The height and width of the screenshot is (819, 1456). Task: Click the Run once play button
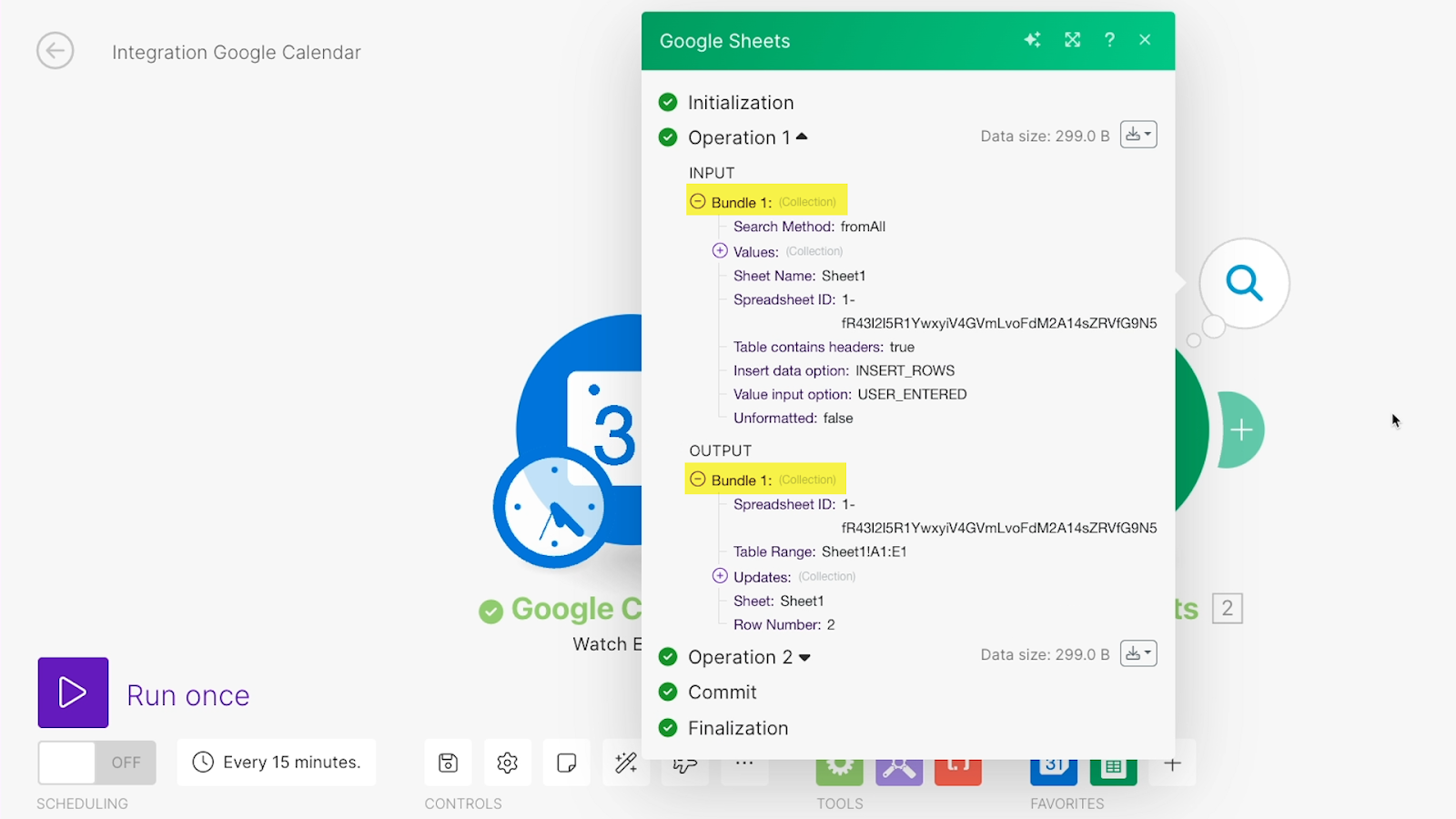[73, 693]
